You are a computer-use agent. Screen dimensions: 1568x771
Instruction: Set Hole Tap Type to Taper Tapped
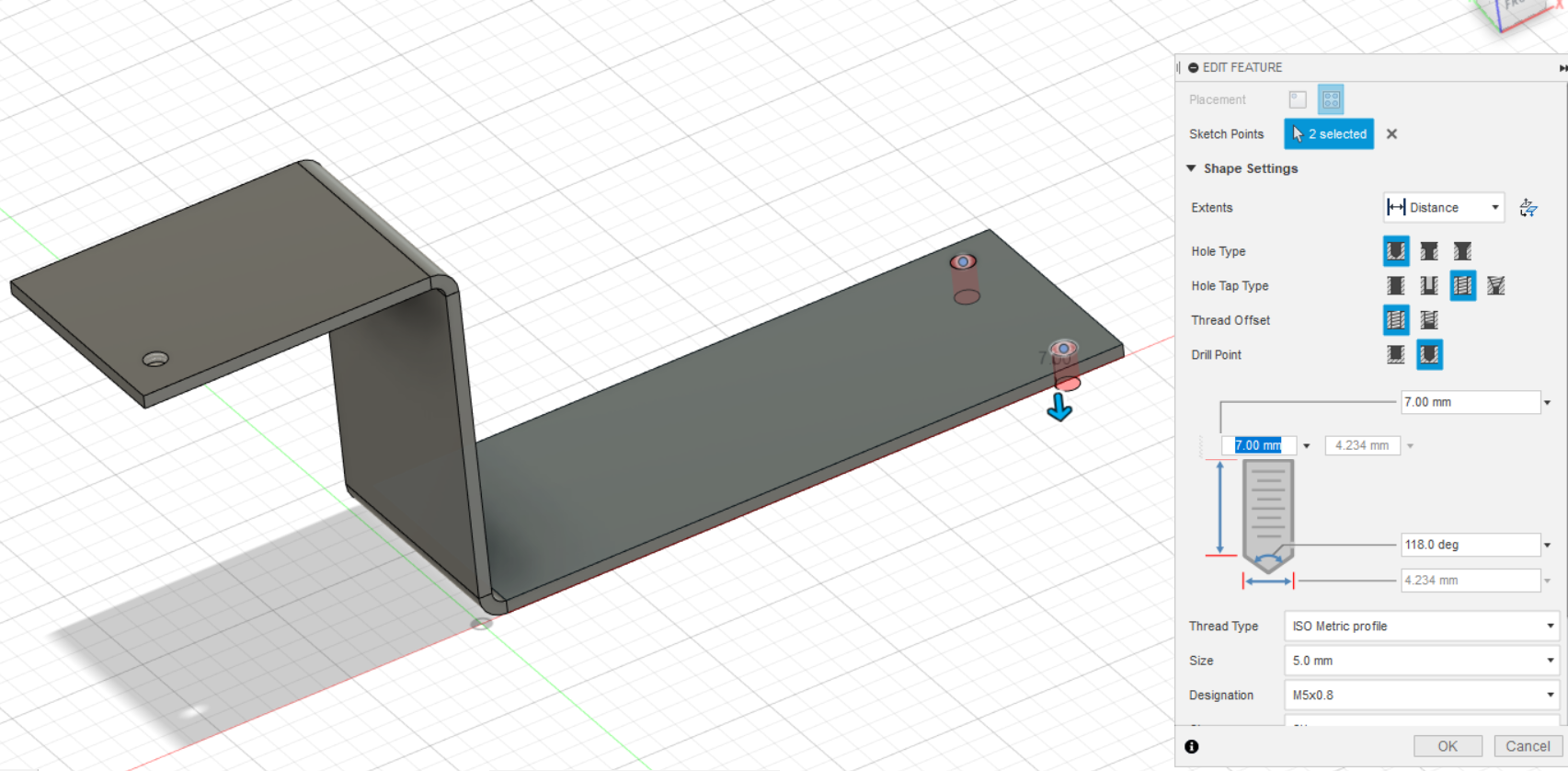[x=1496, y=286]
